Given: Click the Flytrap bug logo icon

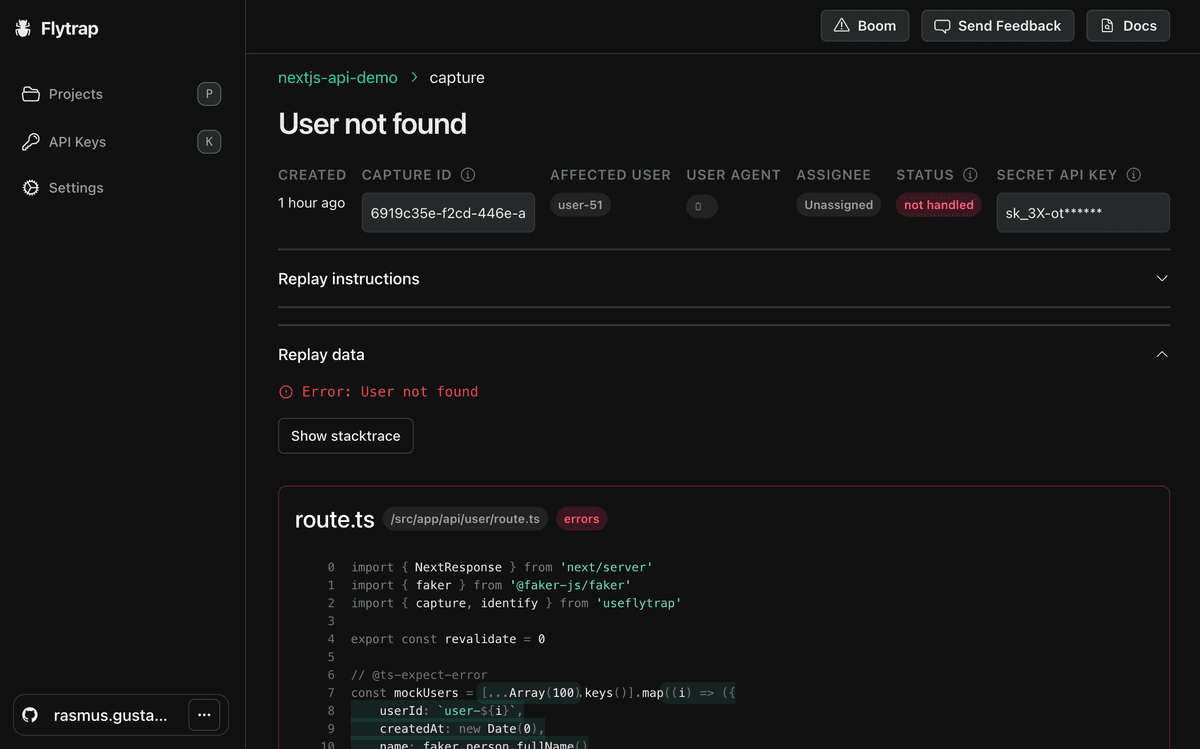Looking at the screenshot, I should coord(24,29).
